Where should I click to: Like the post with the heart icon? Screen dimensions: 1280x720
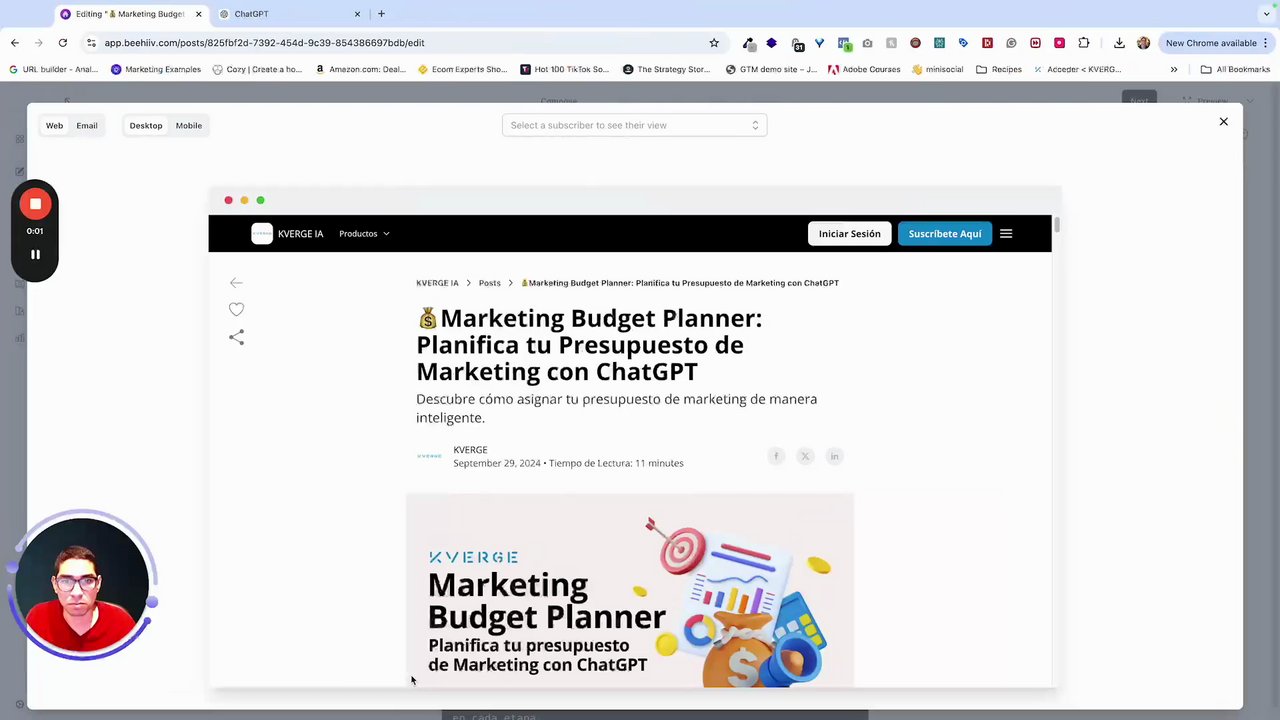coord(236,310)
